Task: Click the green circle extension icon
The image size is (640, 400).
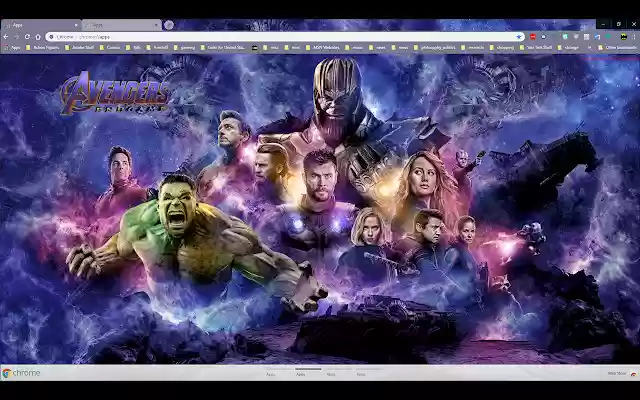Action: (x=608, y=37)
